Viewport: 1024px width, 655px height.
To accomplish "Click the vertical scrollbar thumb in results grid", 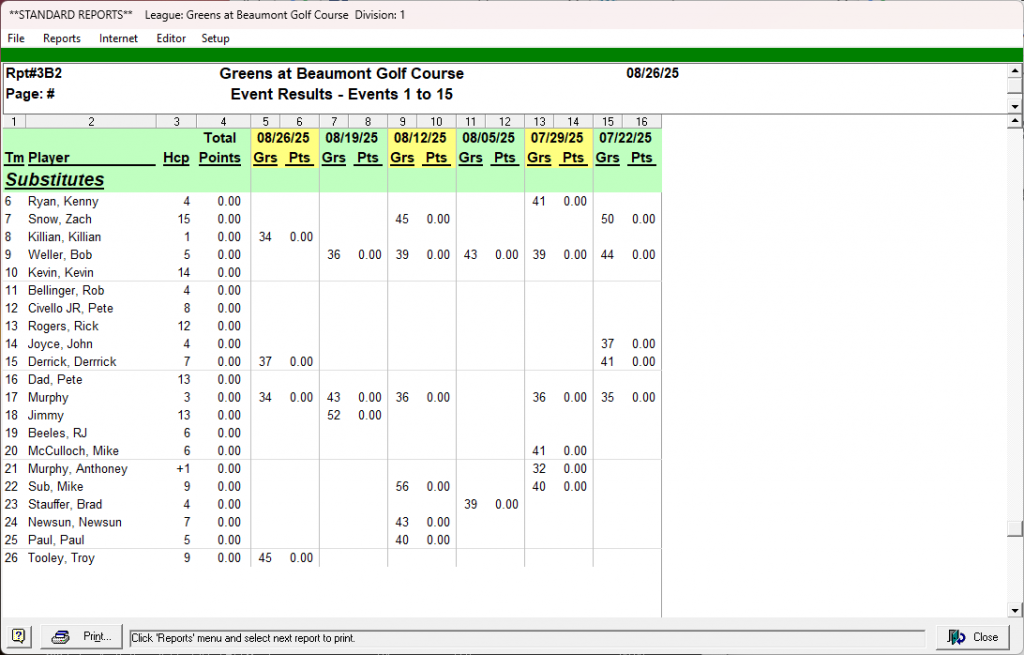I will [1015, 529].
